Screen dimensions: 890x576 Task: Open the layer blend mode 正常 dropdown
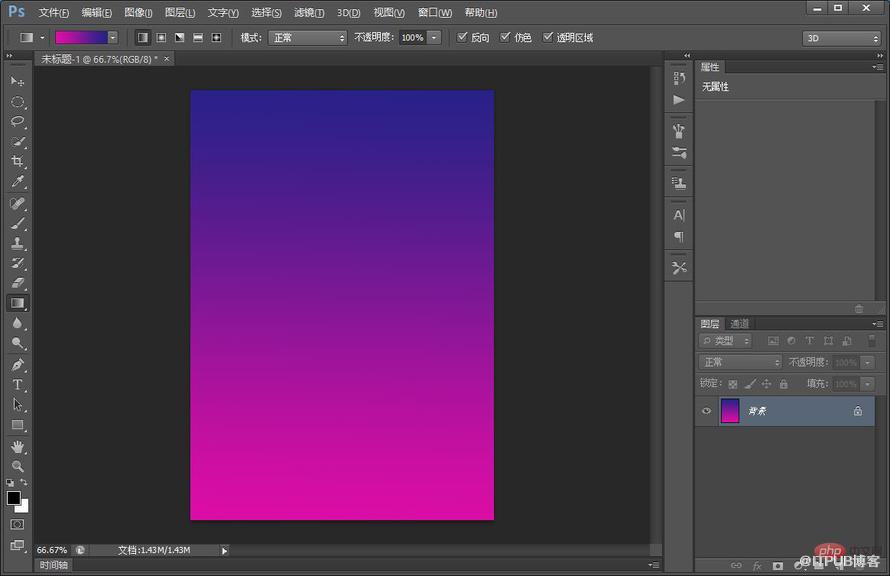[740, 362]
